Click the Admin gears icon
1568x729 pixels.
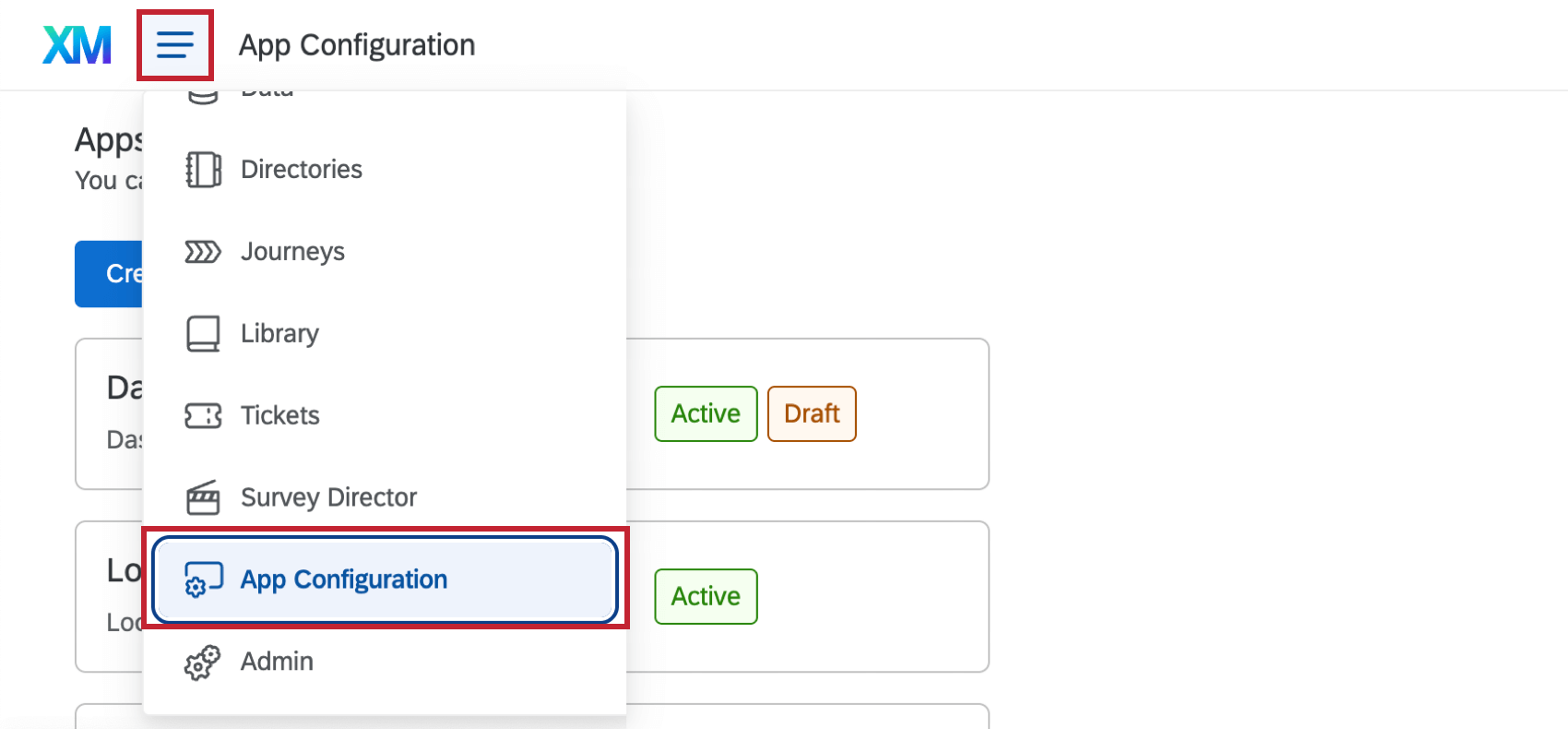coord(202,662)
